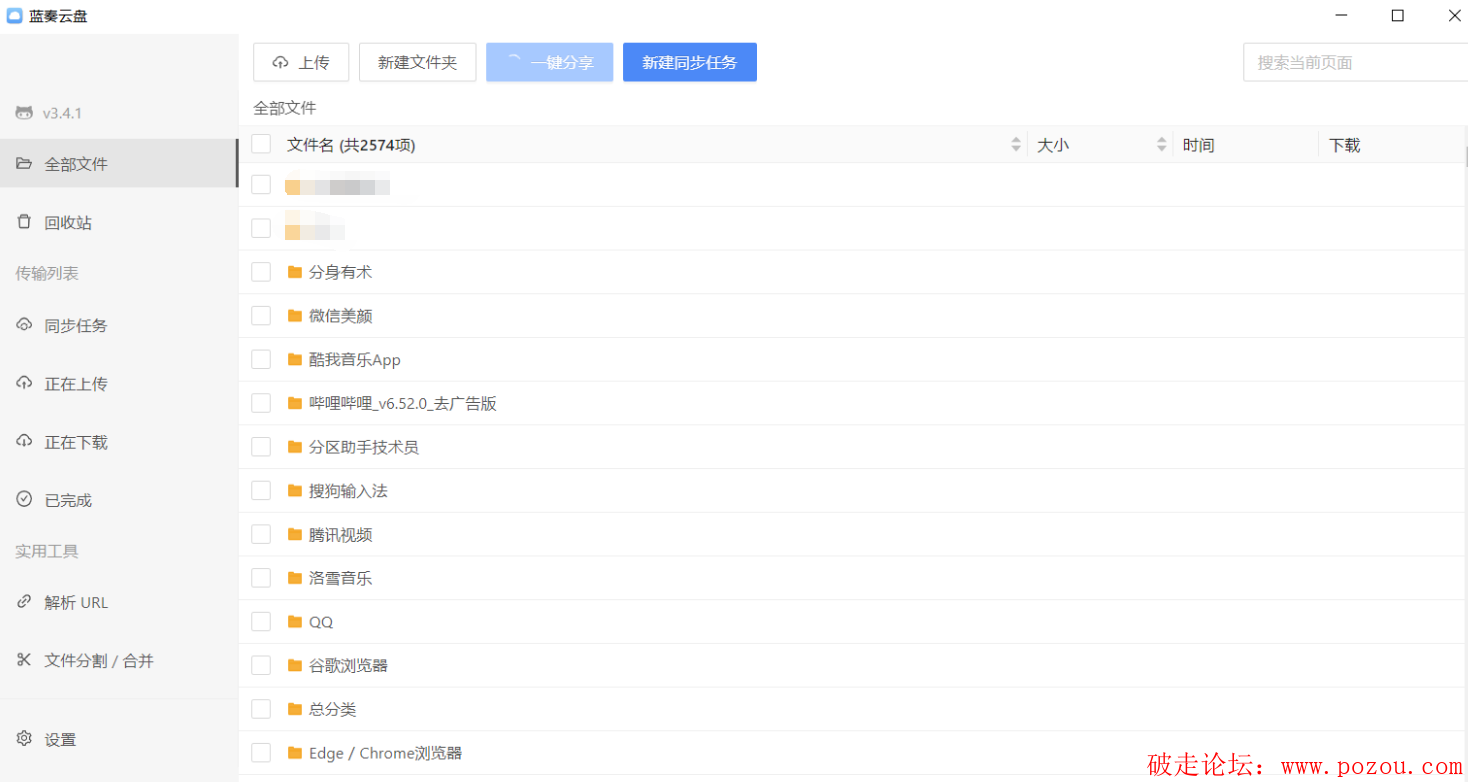Check the box for 搜狗输入法
Viewport: 1468px width, 782px height.
(x=261, y=491)
